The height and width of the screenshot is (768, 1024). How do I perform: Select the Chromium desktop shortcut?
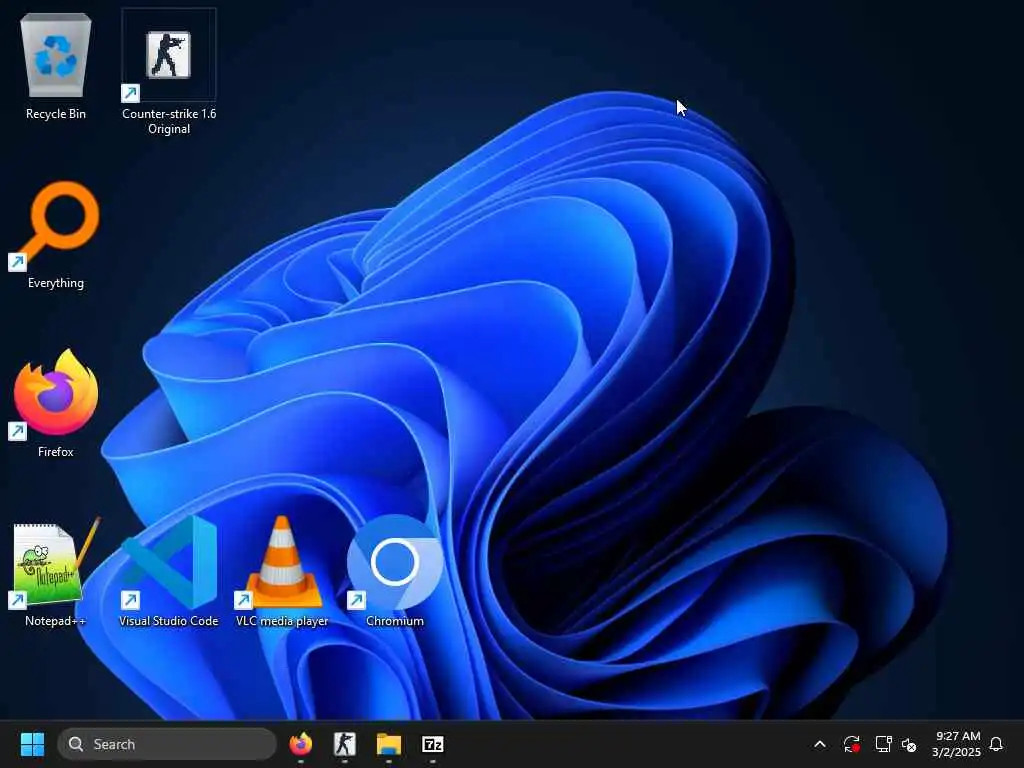point(394,563)
